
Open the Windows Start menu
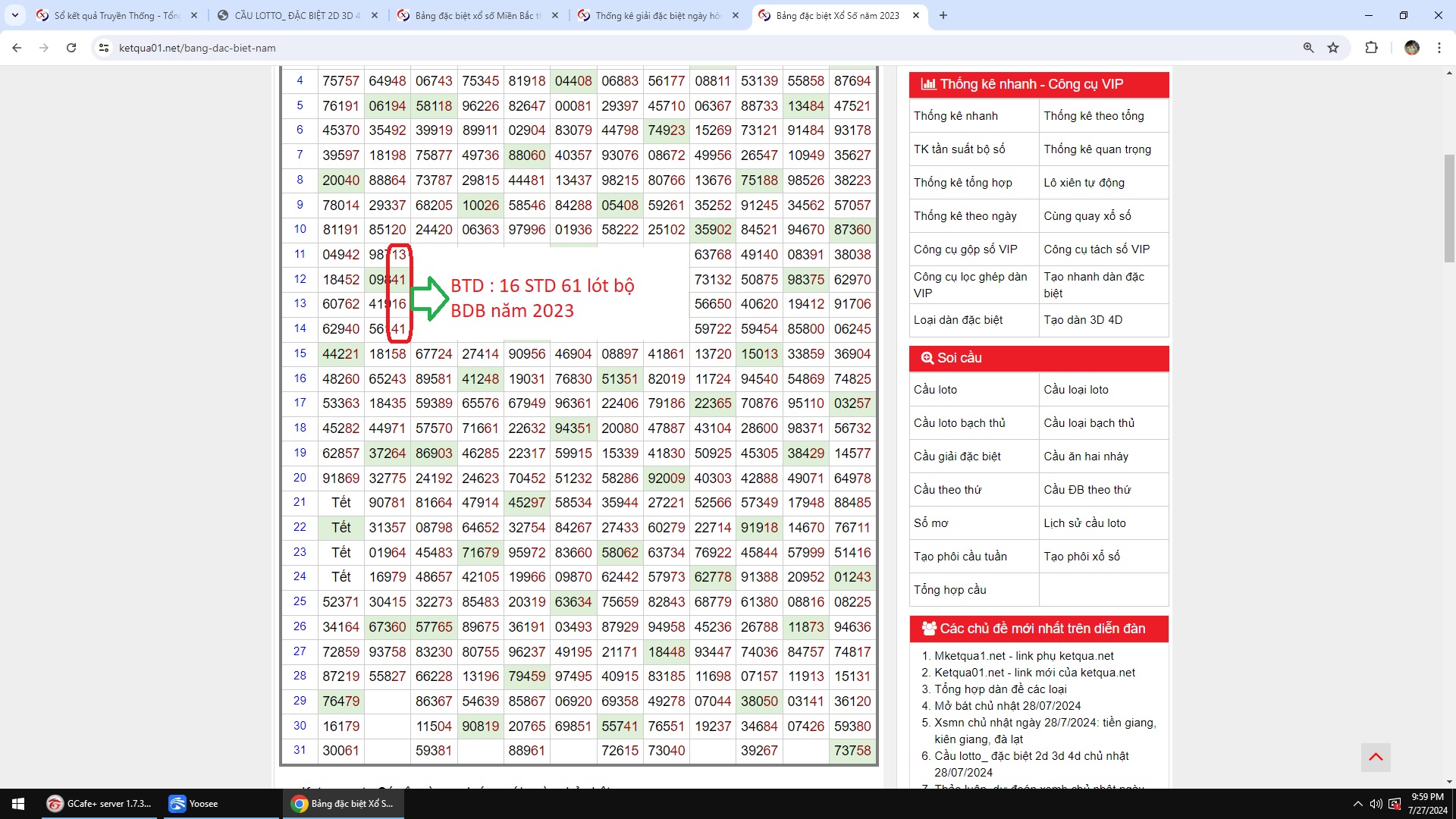tap(18, 804)
